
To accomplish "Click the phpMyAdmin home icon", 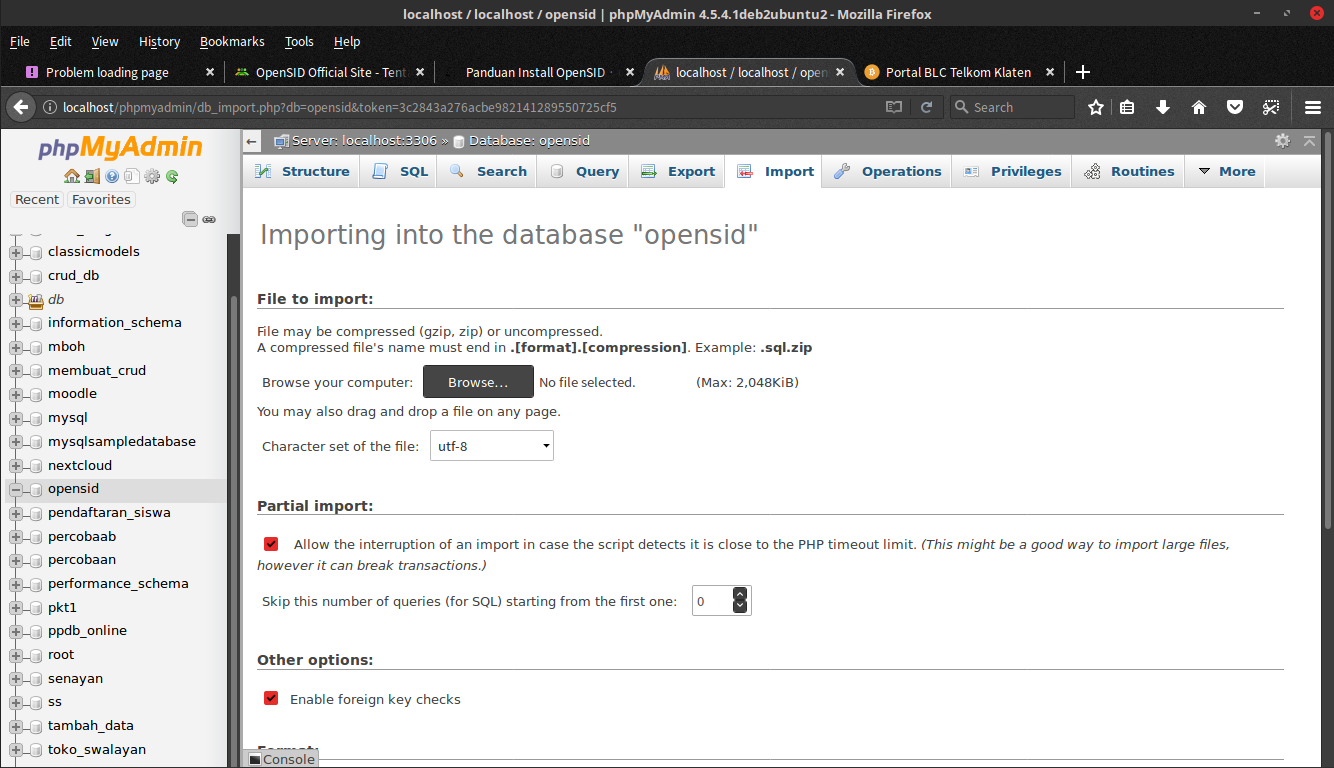I will click(x=71, y=176).
